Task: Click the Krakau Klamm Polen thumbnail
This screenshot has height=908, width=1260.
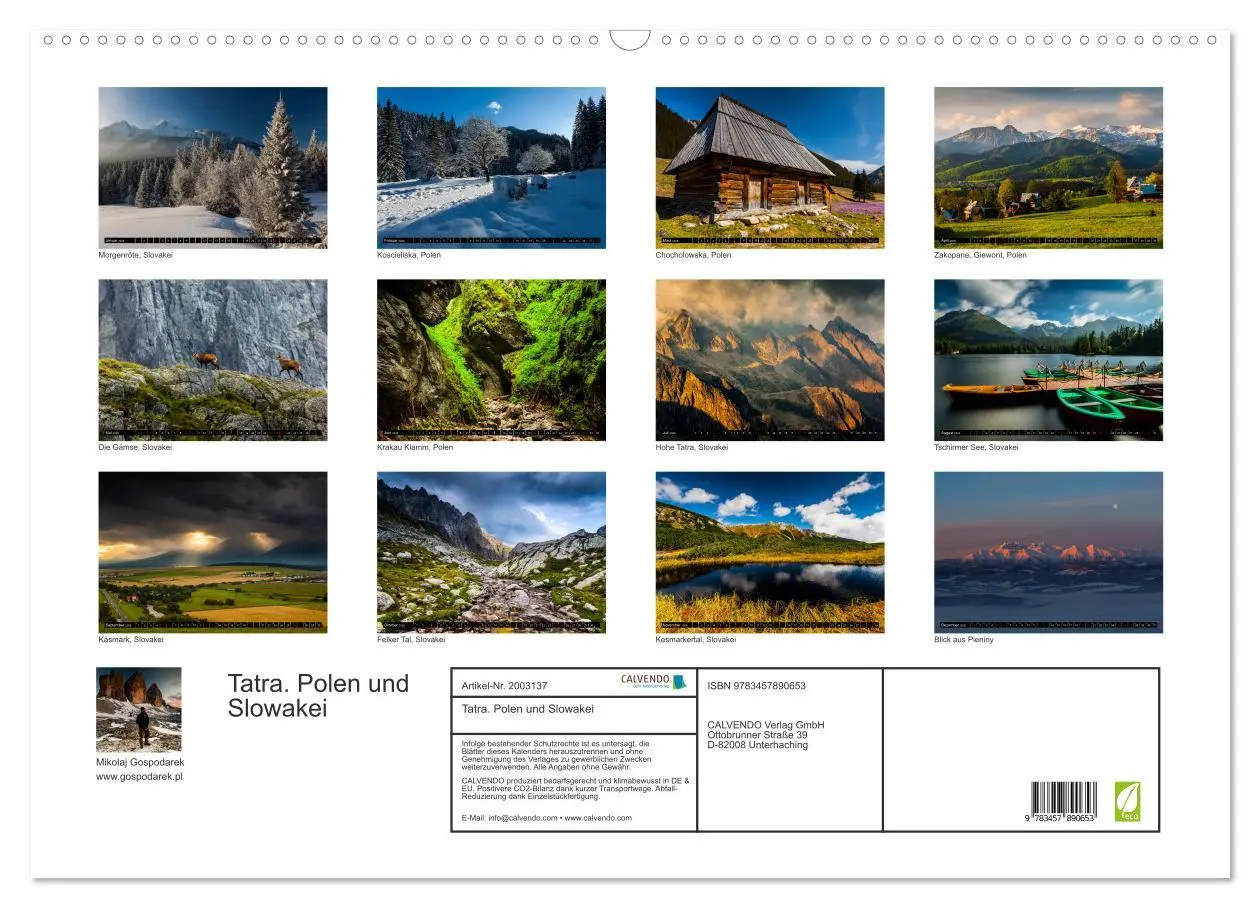Action: 491,358
